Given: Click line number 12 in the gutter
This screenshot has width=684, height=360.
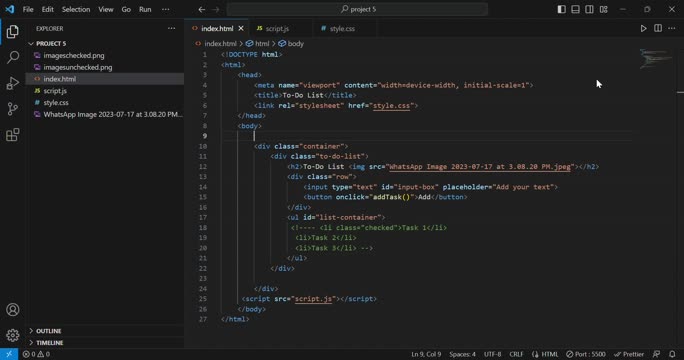Looking at the screenshot, I should tap(202, 167).
